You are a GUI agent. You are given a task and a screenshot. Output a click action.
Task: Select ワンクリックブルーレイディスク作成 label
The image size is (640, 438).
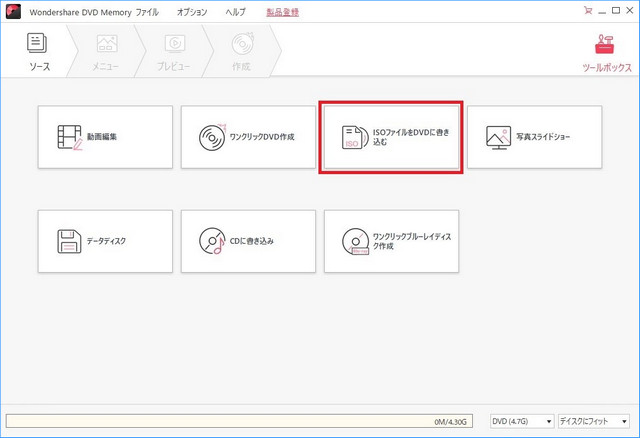(x=412, y=241)
